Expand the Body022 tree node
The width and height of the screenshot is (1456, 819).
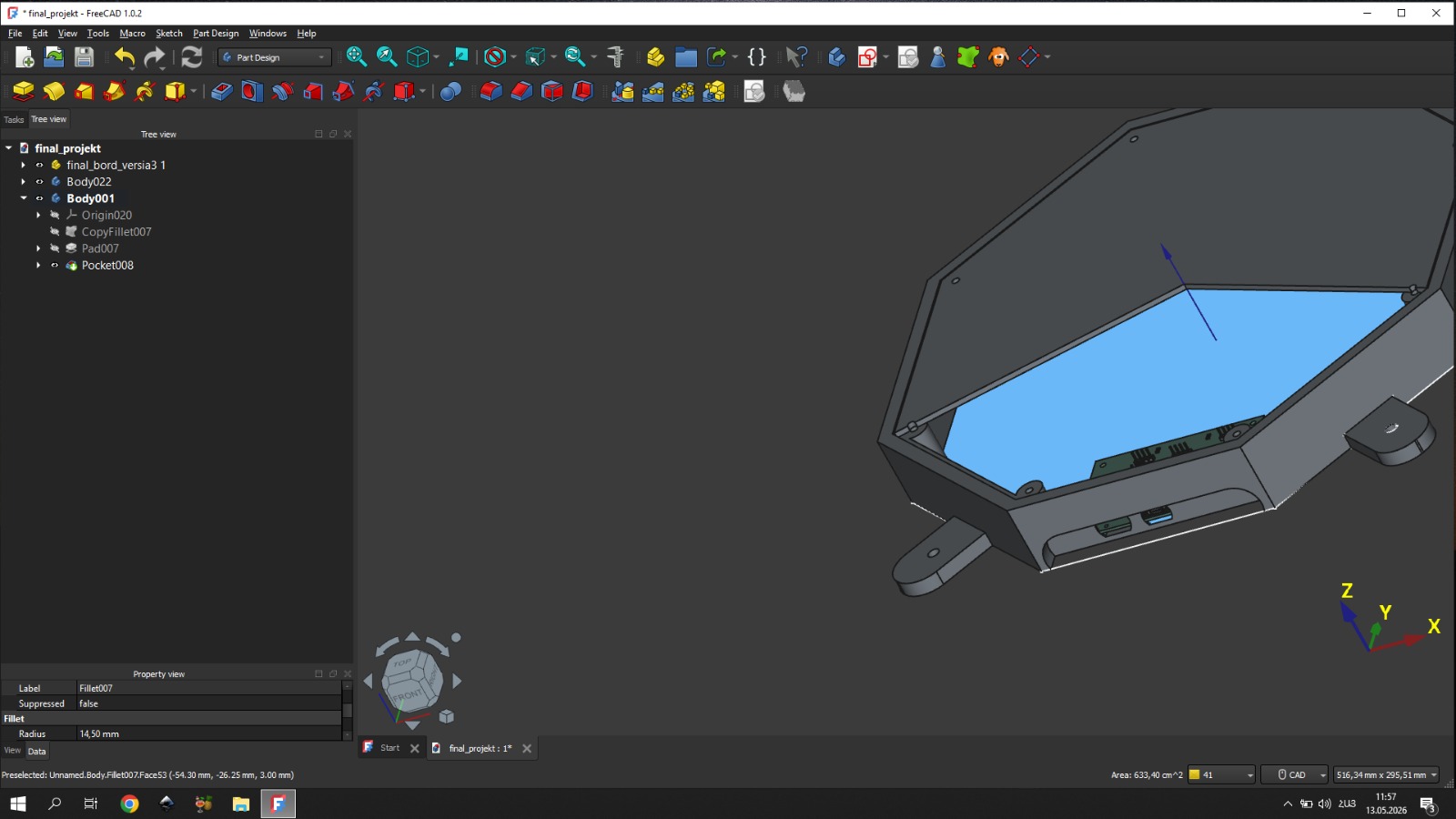coord(24,182)
